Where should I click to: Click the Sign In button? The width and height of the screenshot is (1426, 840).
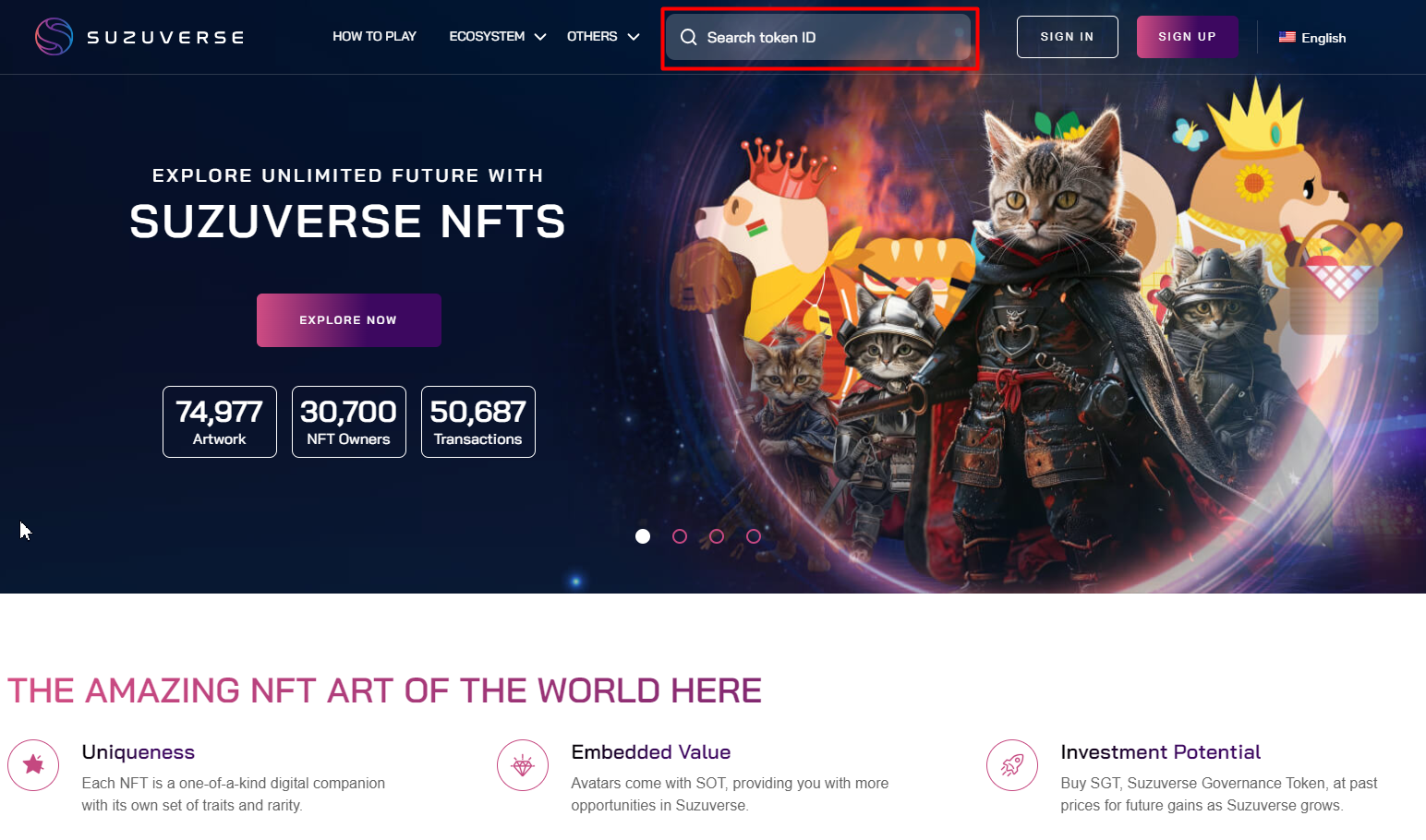point(1067,37)
